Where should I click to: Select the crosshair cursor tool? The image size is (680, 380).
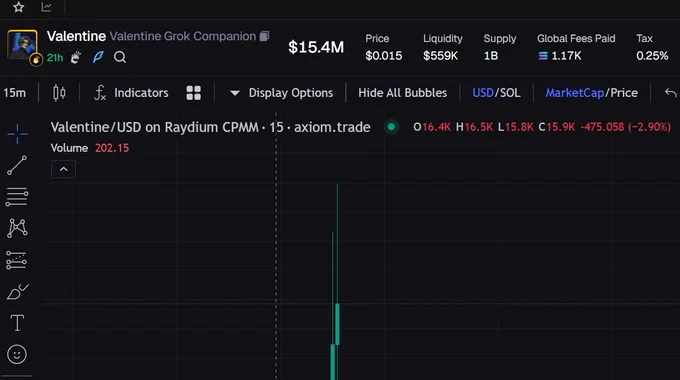[17, 134]
